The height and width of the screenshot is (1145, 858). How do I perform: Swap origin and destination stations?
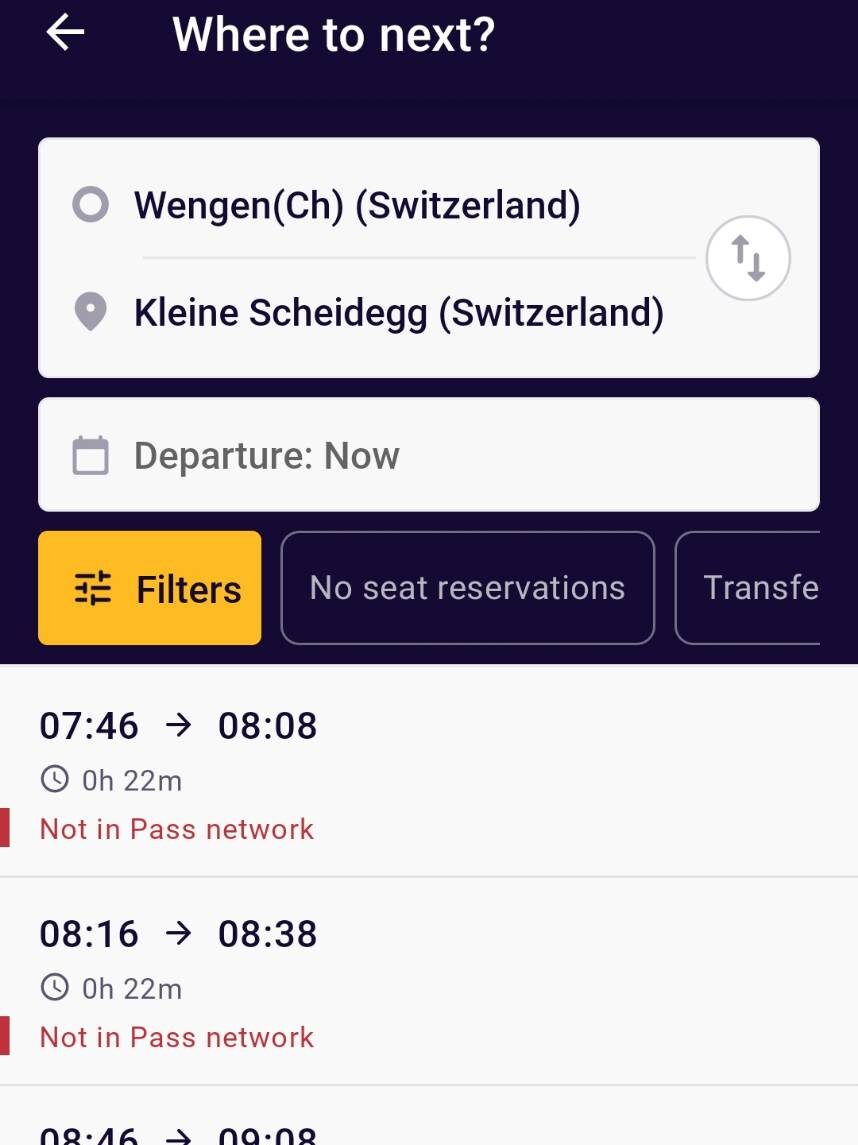click(x=748, y=258)
